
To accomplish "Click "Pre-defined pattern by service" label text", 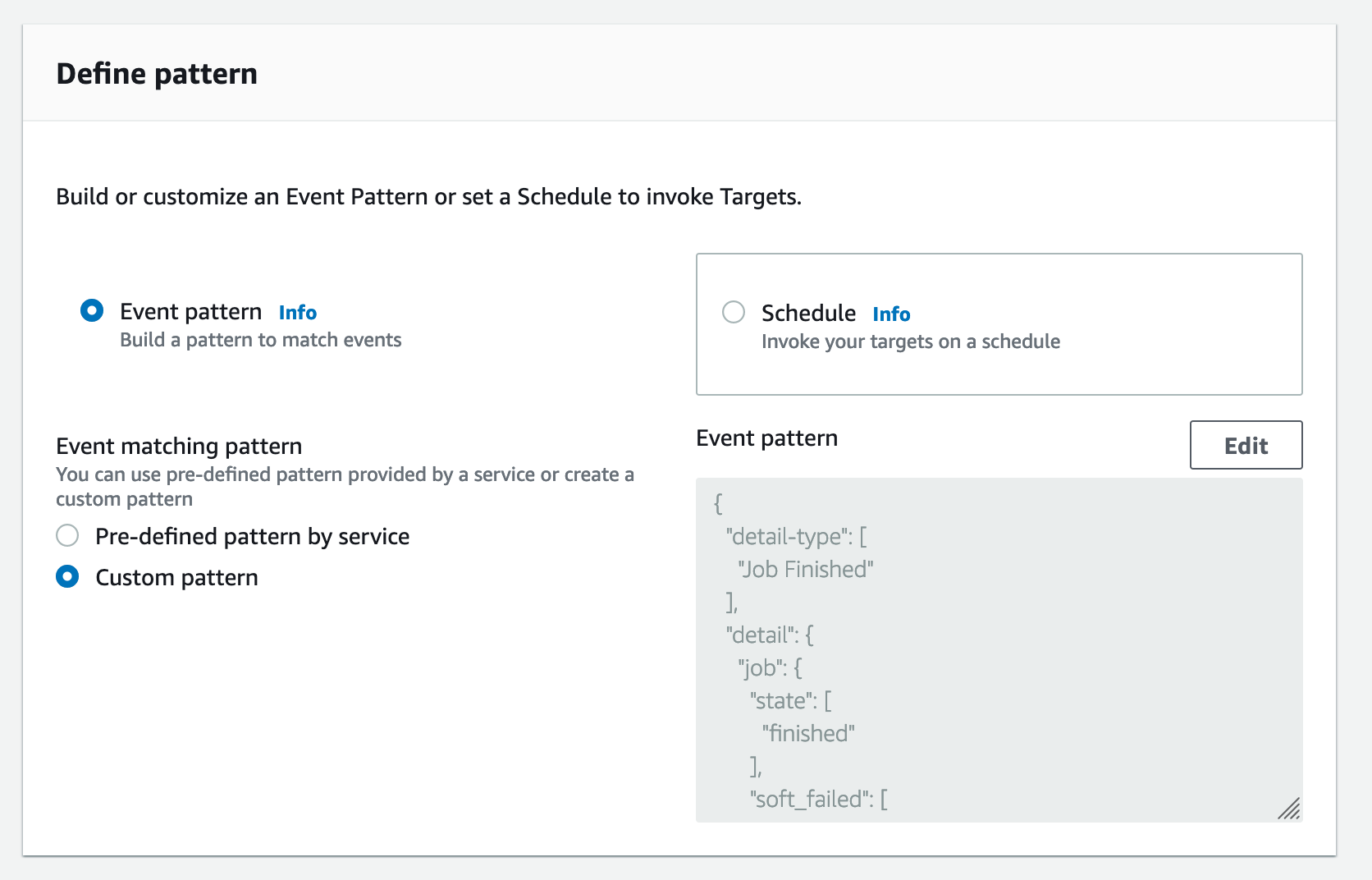I will pyautogui.click(x=252, y=537).
